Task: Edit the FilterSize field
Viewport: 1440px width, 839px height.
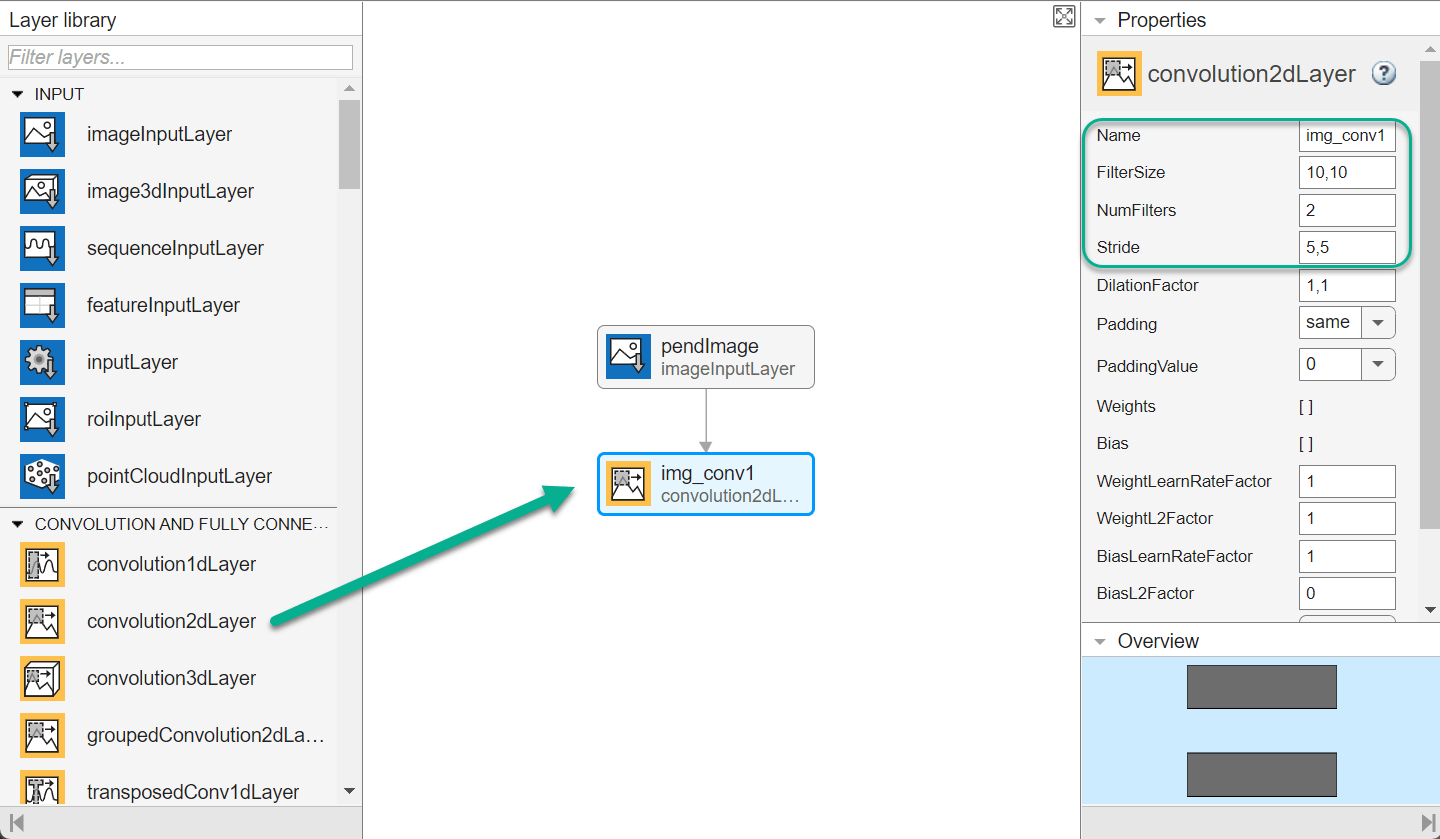Action: click(x=1346, y=172)
